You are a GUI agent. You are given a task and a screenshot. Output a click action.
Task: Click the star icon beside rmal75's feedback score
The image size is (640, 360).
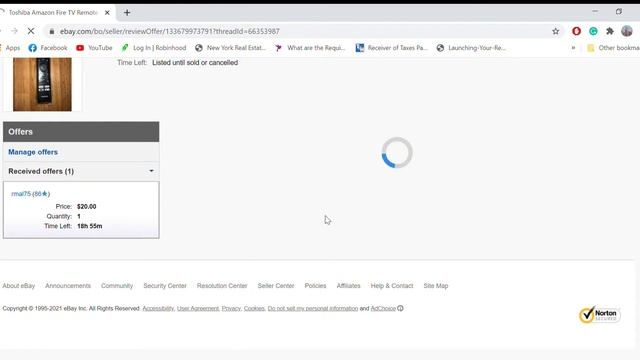tap(45, 193)
